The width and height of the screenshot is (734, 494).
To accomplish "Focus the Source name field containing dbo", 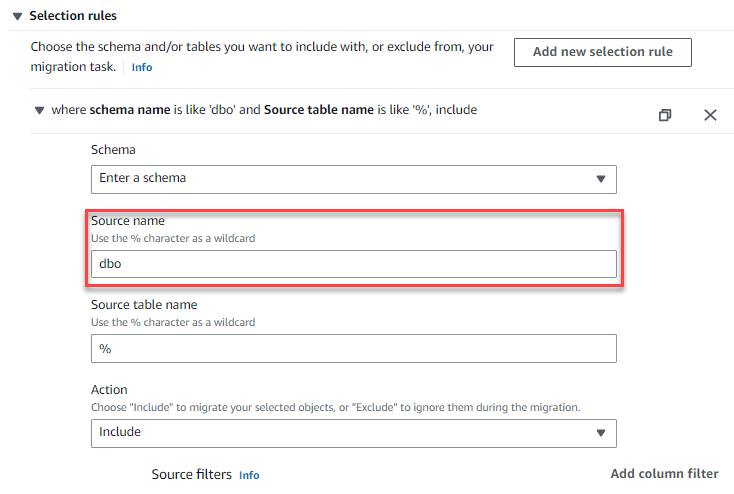I will click(x=353, y=264).
